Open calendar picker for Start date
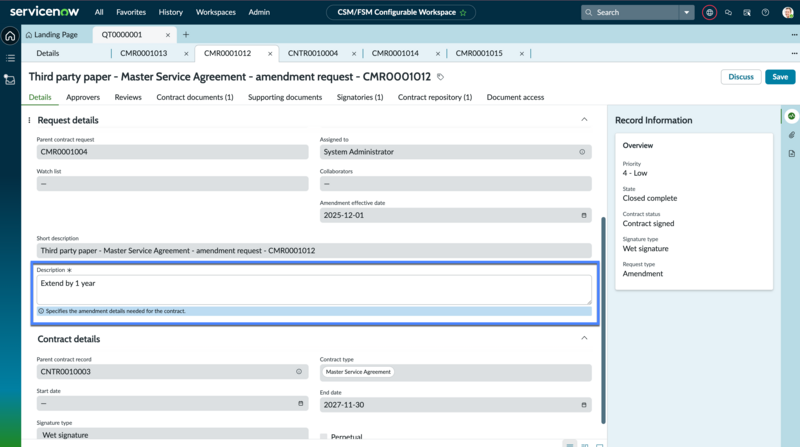This screenshot has width=800, height=447. [301, 403]
